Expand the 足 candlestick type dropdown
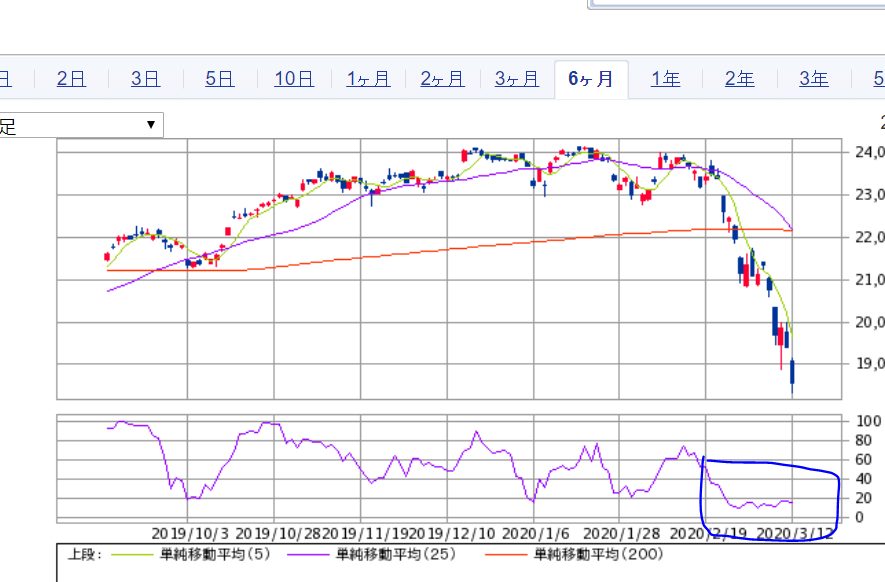Viewport: 885px width, 582px height. 81,125
